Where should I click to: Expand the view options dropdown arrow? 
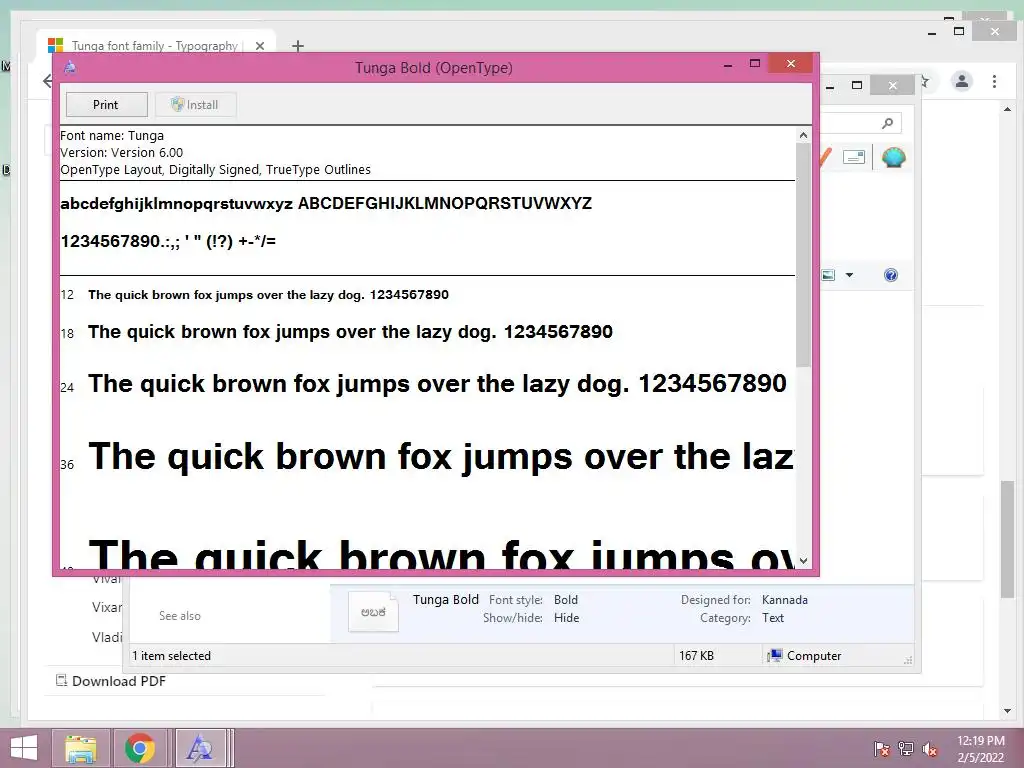849,275
